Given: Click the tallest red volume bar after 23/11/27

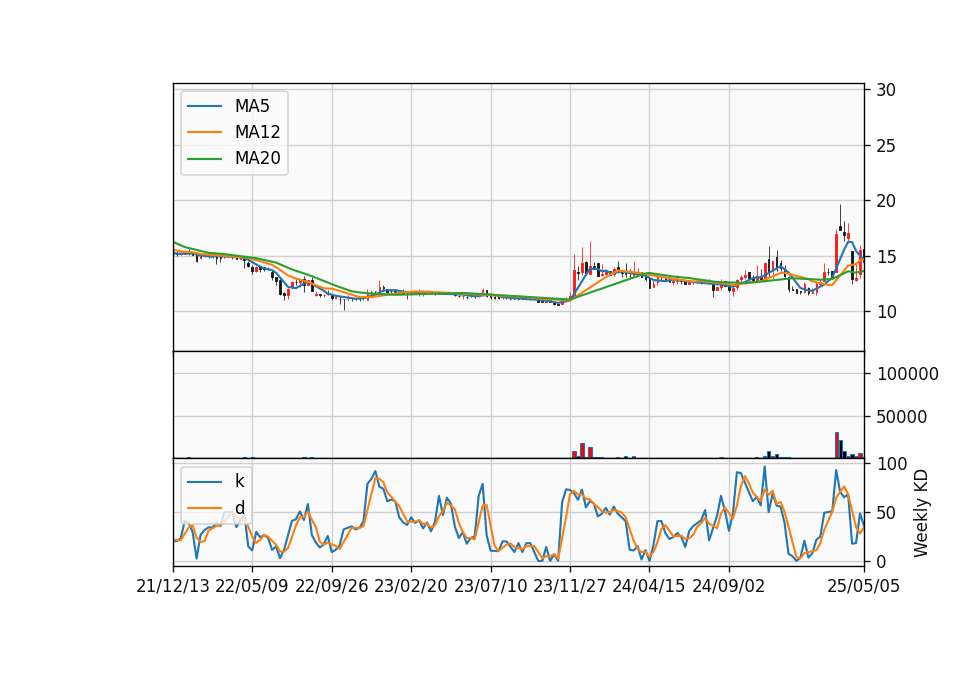Looking at the screenshot, I should 582,451.
